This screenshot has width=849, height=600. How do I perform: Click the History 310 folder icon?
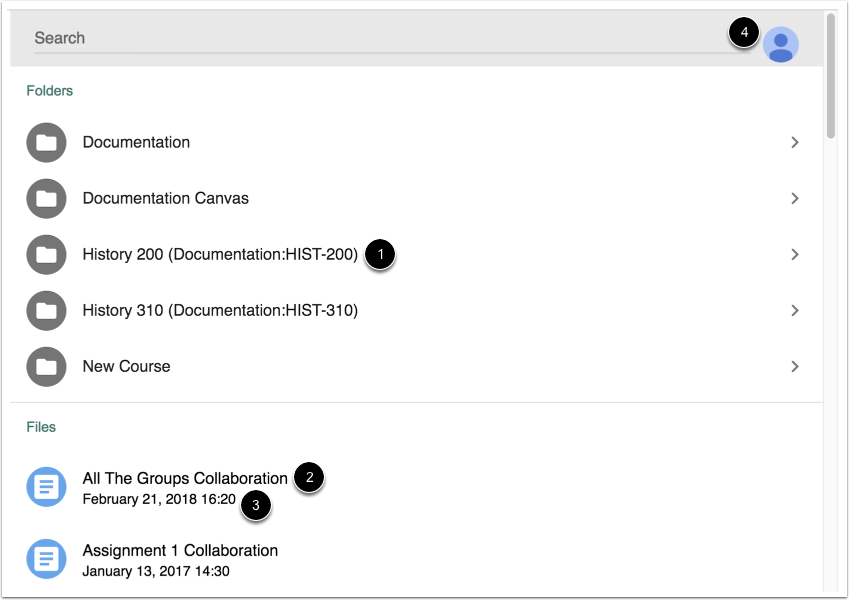(46, 311)
